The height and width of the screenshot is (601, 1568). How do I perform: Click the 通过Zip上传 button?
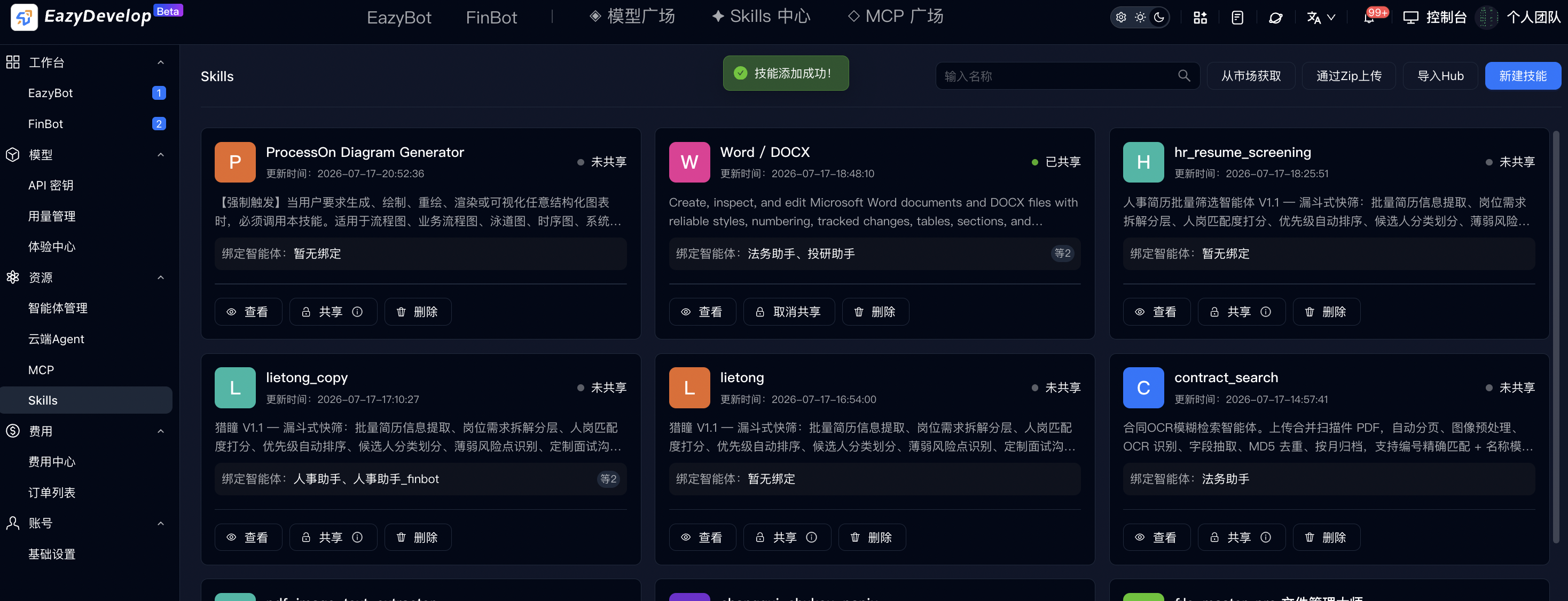(1349, 75)
